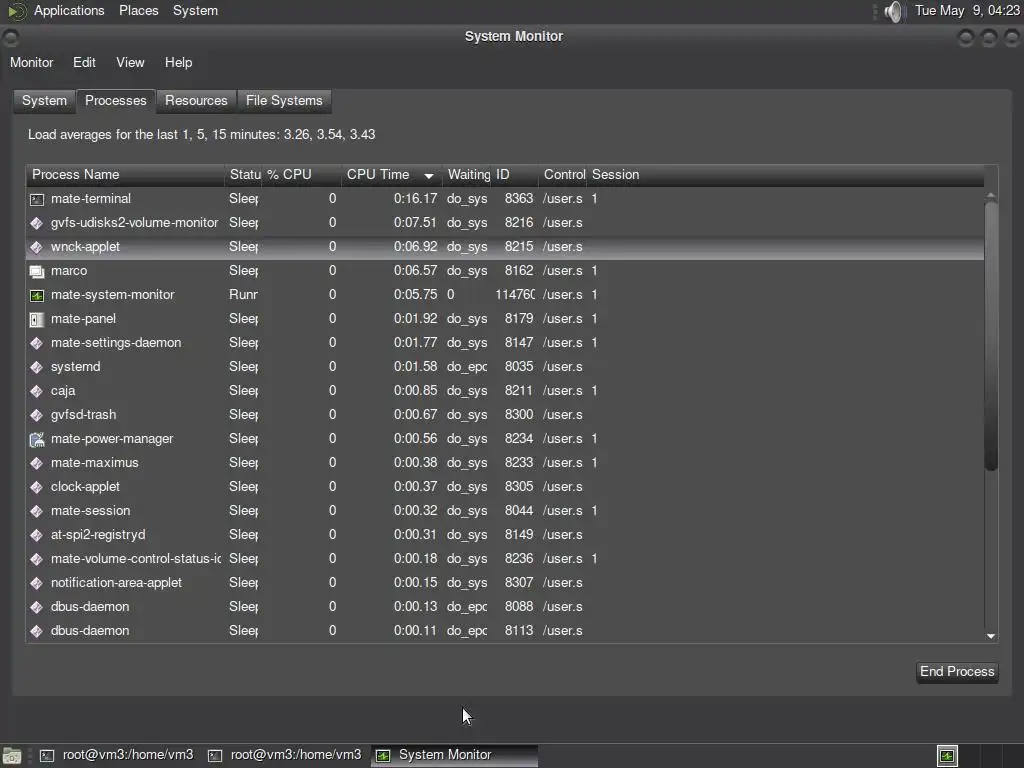Click the mate-panel process icon
Viewport: 1024px width, 768px height.
click(x=37, y=319)
